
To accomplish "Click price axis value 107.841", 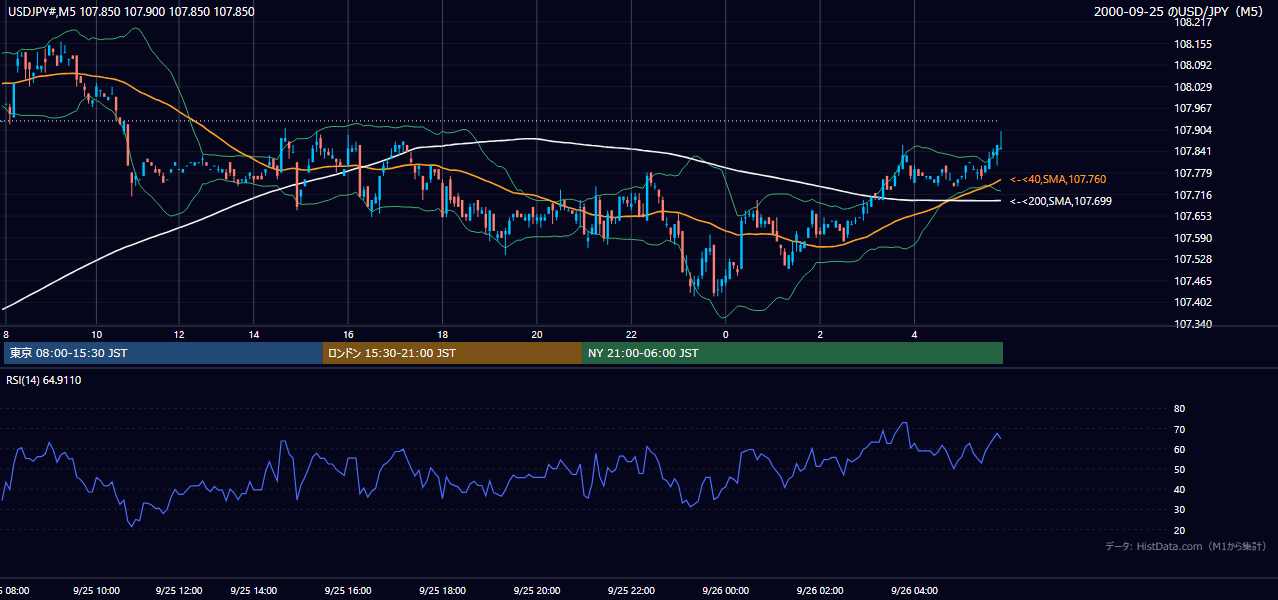I will coord(1192,151).
